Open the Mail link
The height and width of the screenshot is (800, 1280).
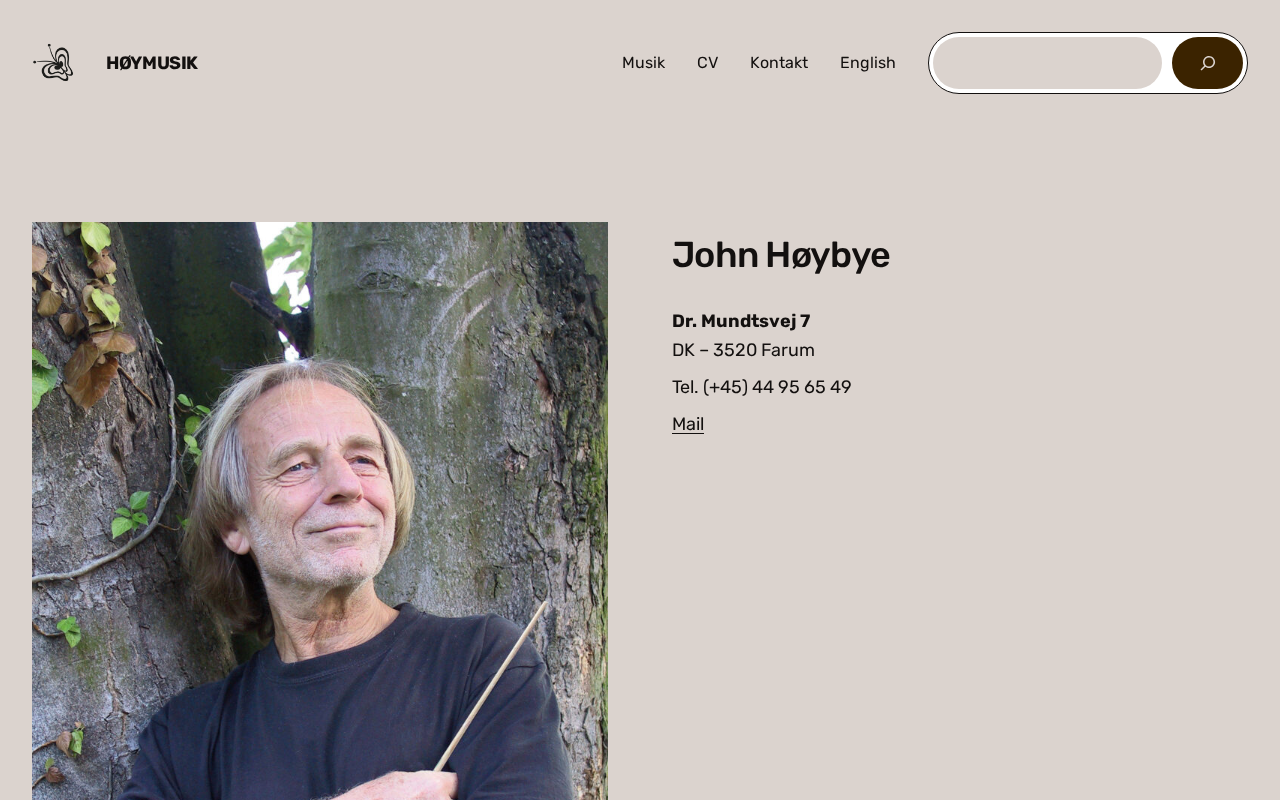pos(688,424)
